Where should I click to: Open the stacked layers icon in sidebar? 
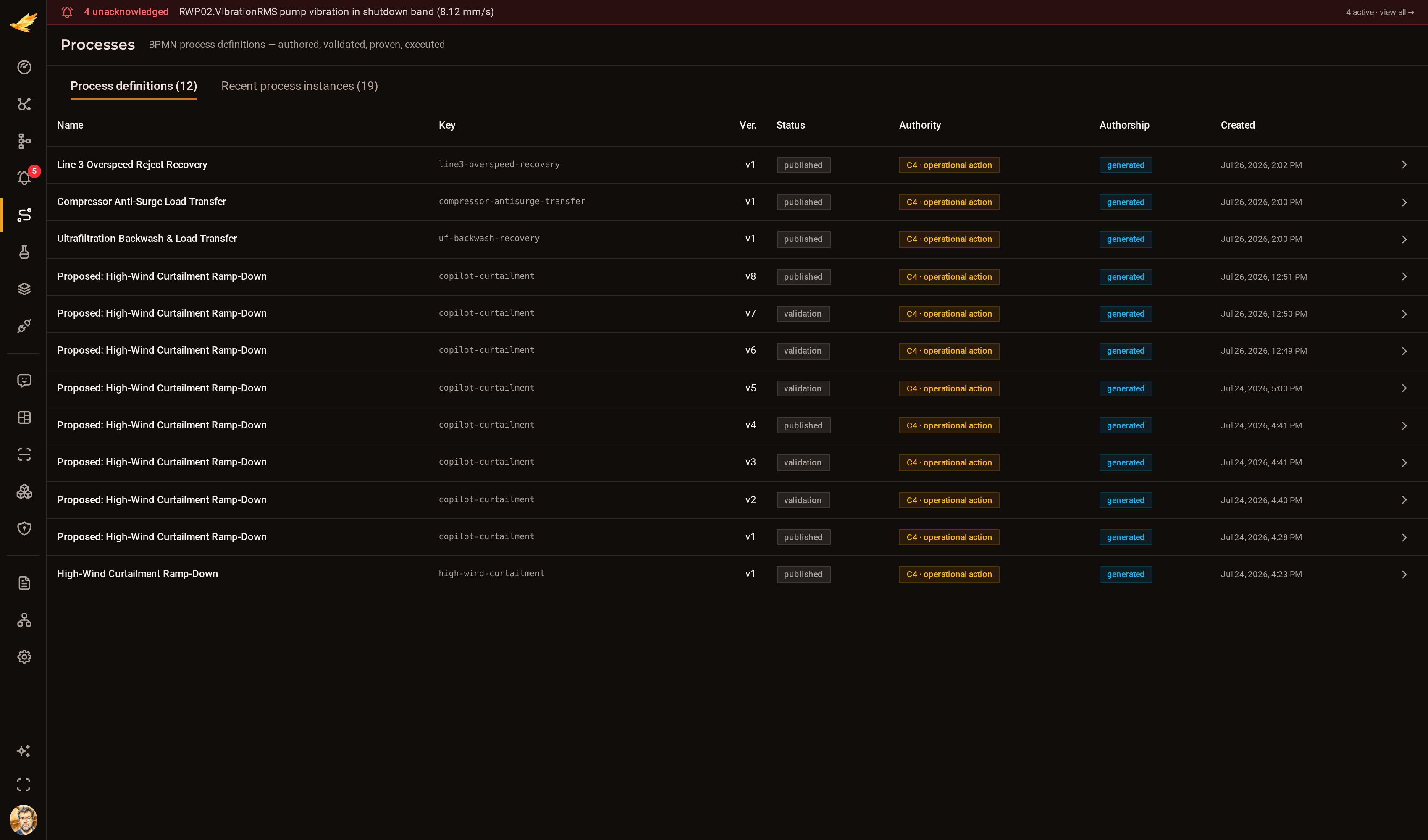(24, 289)
